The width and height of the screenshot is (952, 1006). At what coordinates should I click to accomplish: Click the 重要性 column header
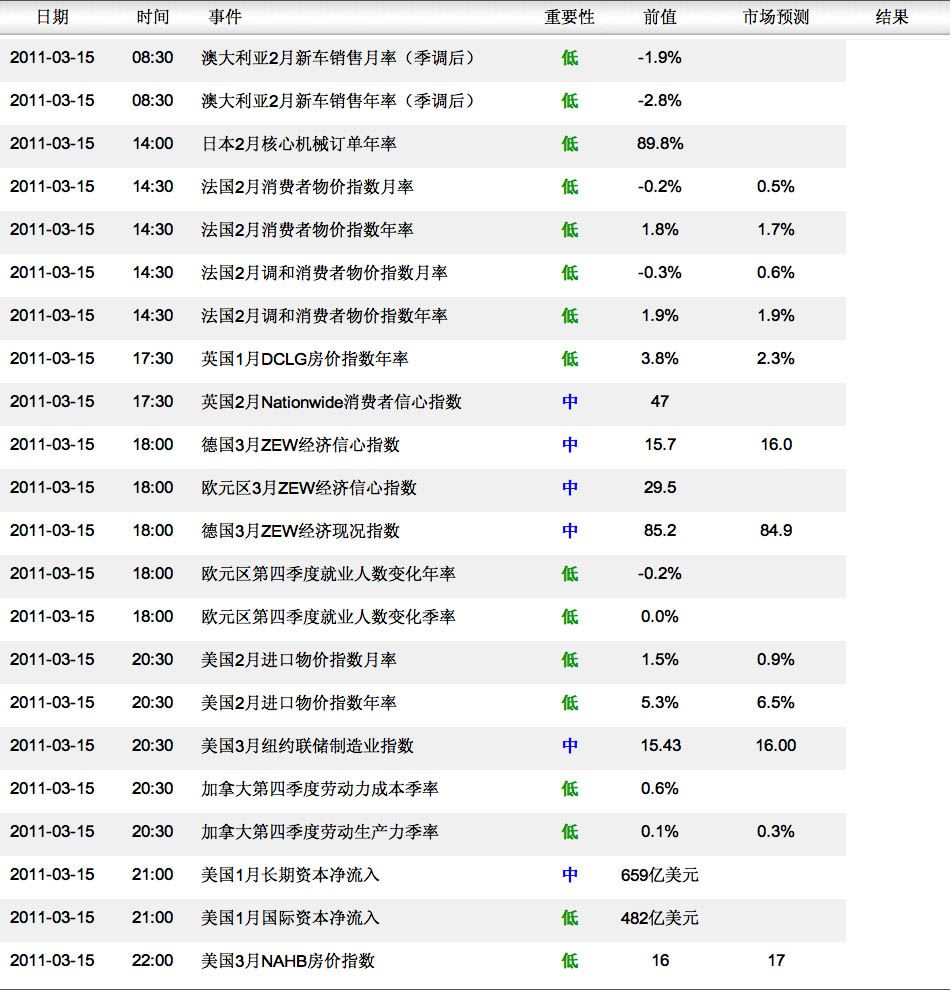tap(569, 17)
